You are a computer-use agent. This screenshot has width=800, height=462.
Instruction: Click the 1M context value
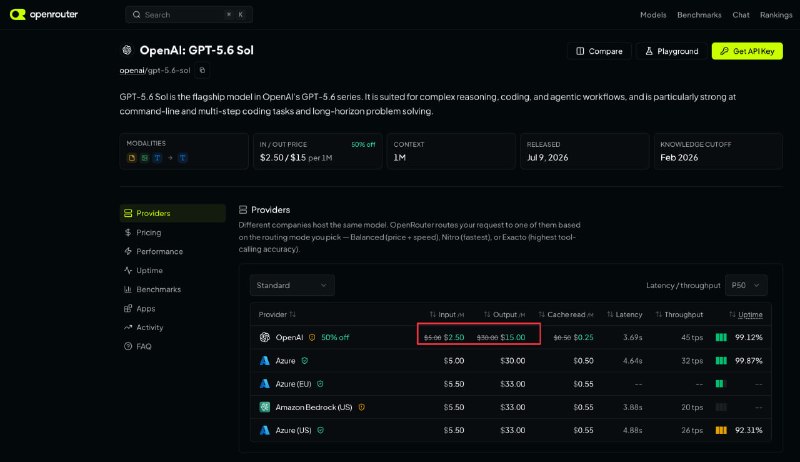tap(399, 158)
